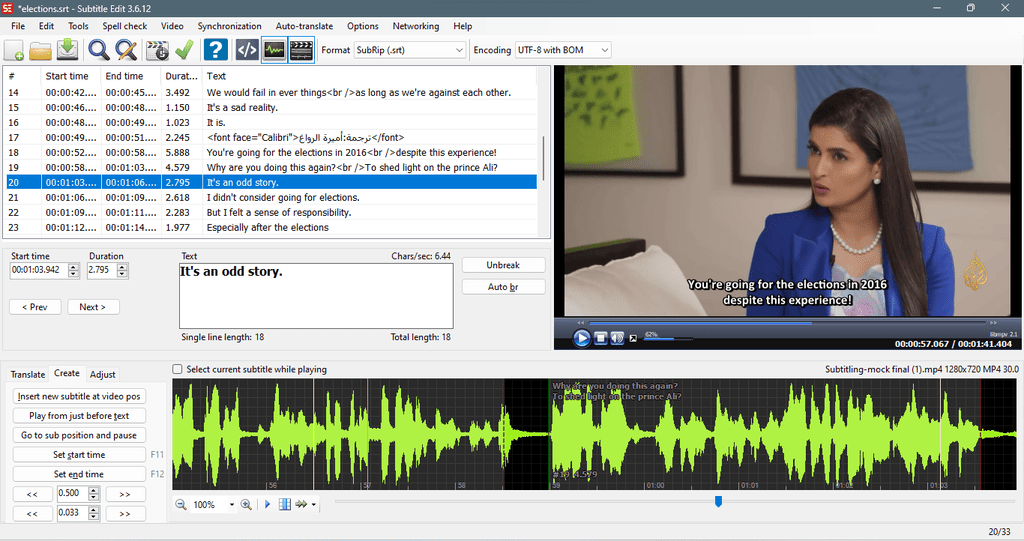
Task: Click the video position progress bar
Action: (787, 323)
